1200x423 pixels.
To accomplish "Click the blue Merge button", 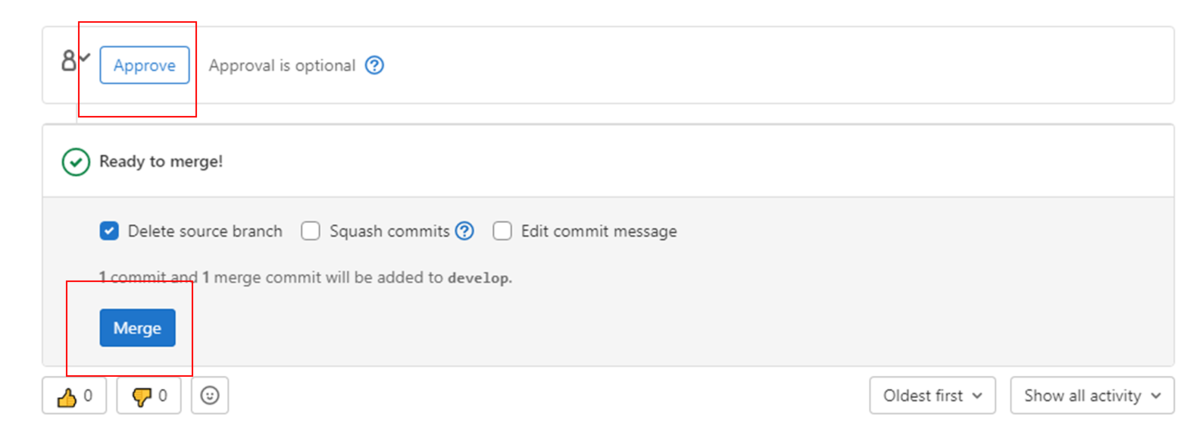I will point(137,328).
